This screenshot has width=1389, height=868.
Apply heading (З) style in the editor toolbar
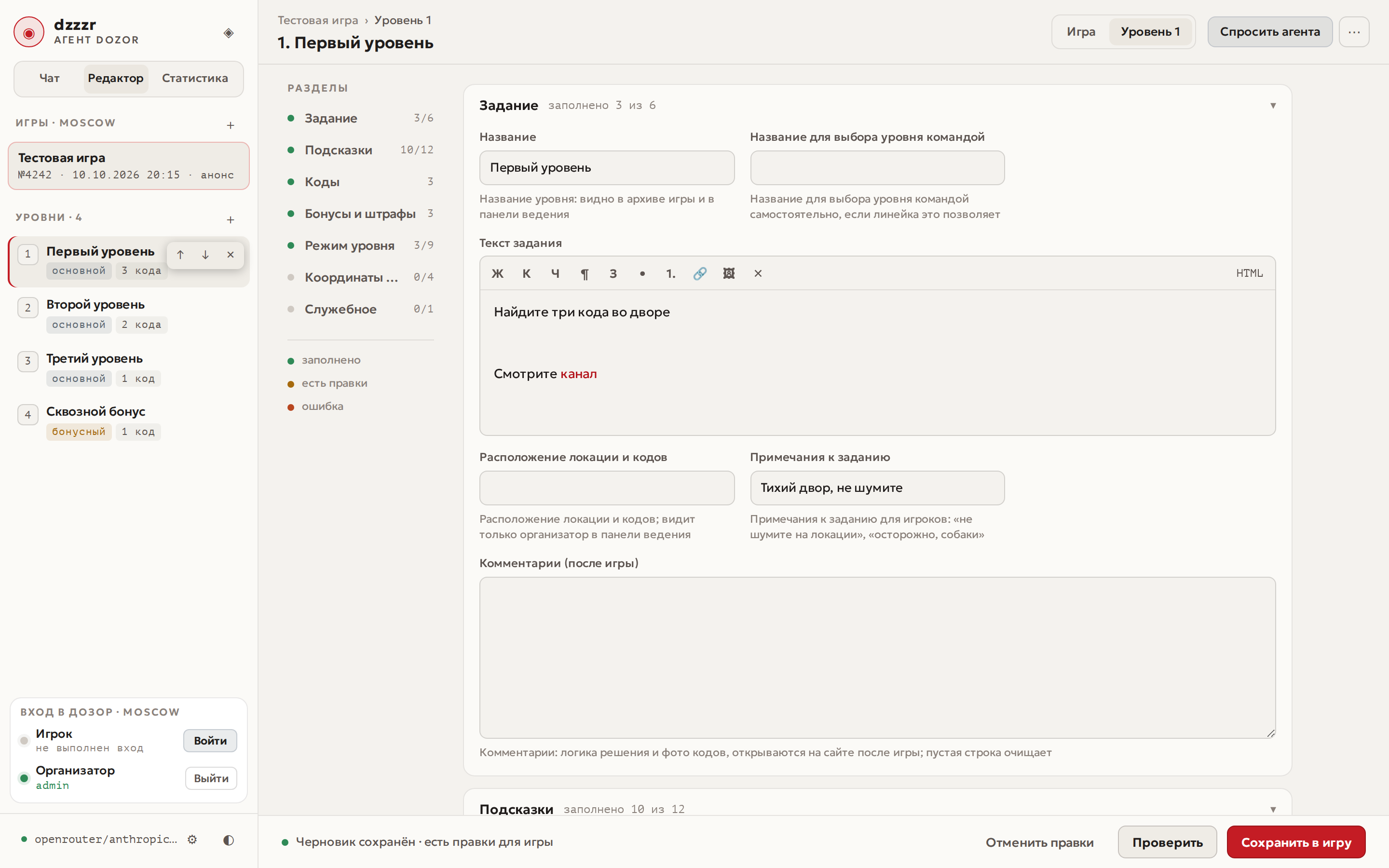pos(613,273)
